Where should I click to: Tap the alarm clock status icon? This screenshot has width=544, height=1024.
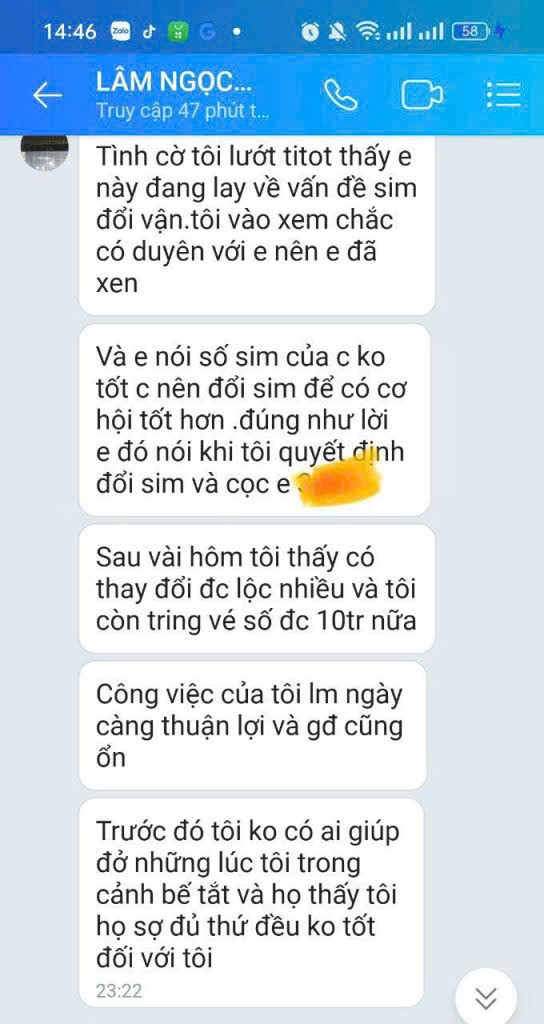pos(310,31)
